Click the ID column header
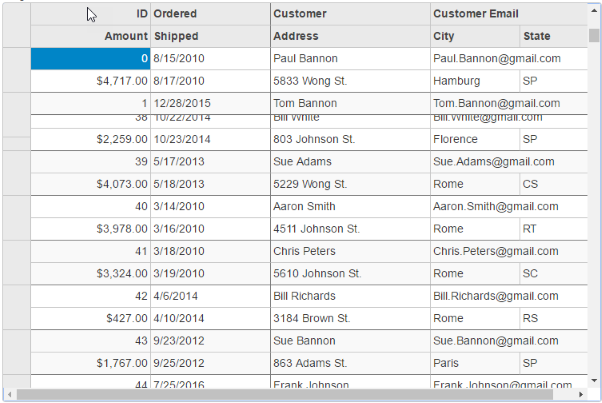The width and height of the screenshot is (602, 403). [91, 14]
